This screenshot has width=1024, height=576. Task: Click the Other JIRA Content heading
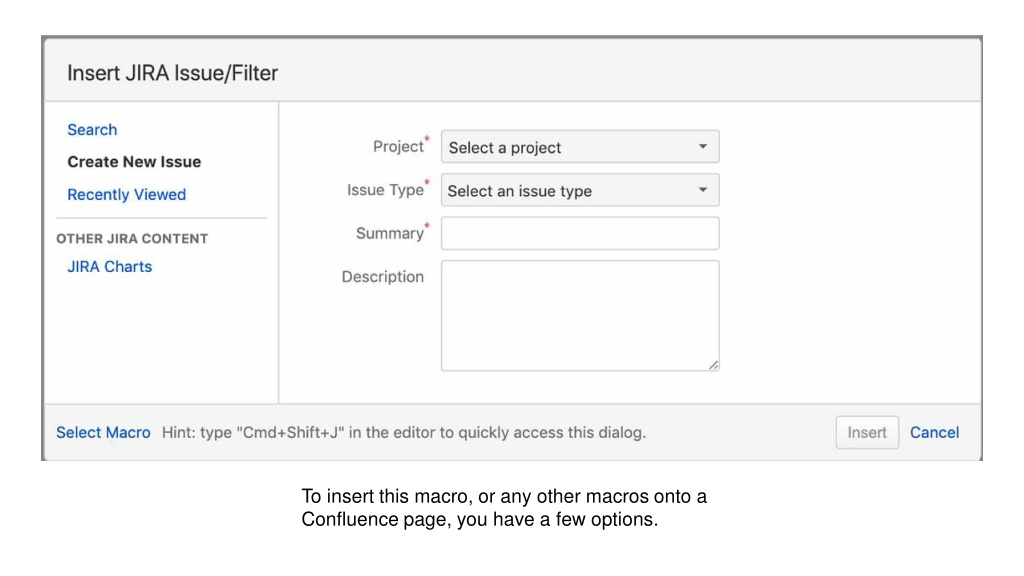(x=132, y=238)
